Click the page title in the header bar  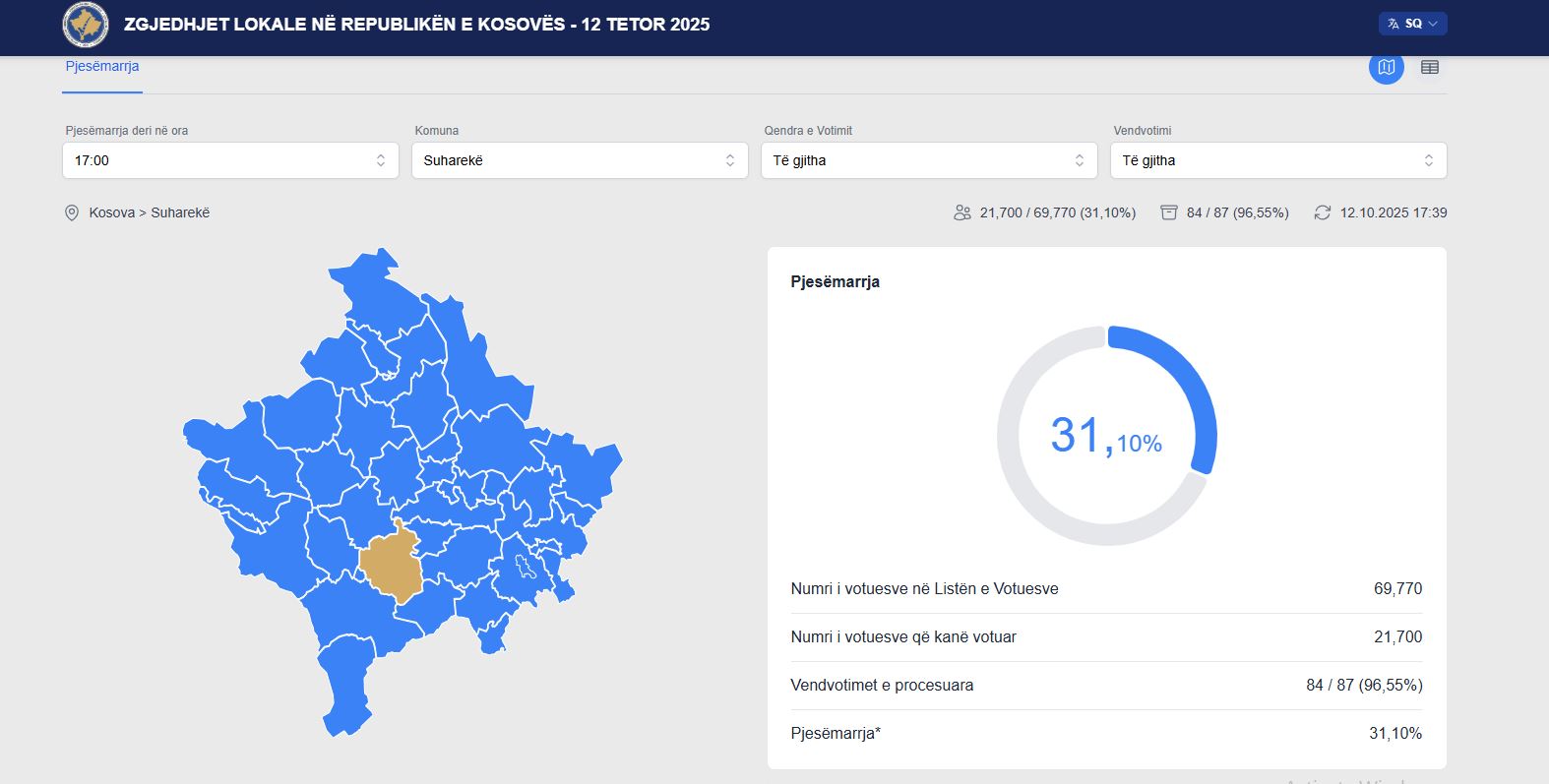pos(416,25)
